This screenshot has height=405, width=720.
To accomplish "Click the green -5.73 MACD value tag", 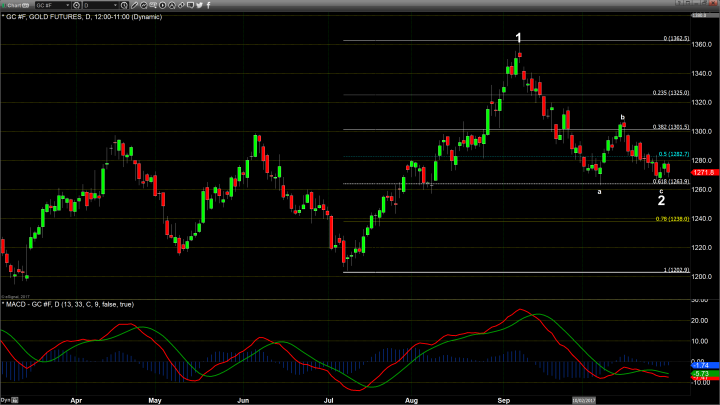I will pos(704,373).
